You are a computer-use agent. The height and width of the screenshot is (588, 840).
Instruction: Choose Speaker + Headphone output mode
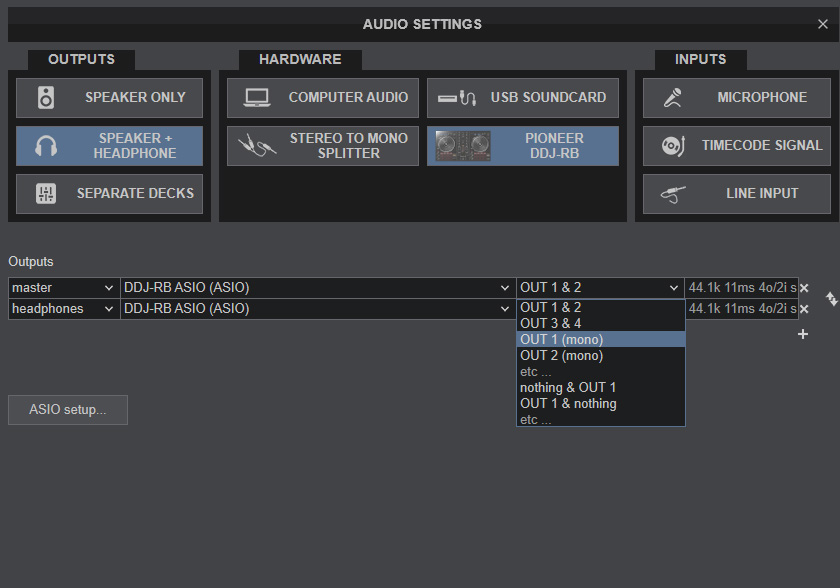(x=109, y=146)
